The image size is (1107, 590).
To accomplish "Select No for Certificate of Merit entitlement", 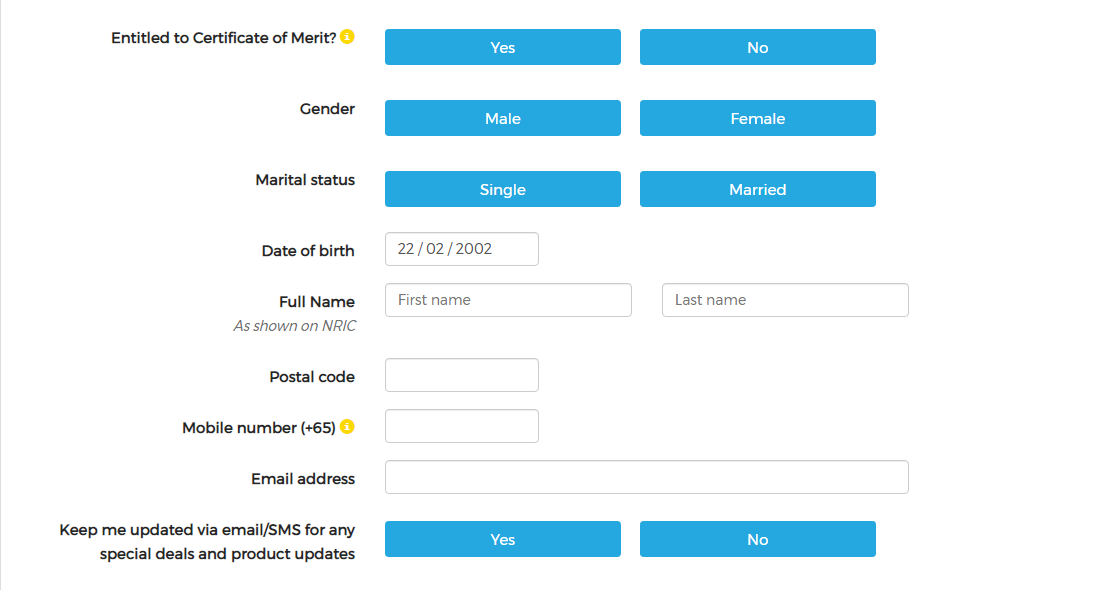I will [x=758, y=47].
